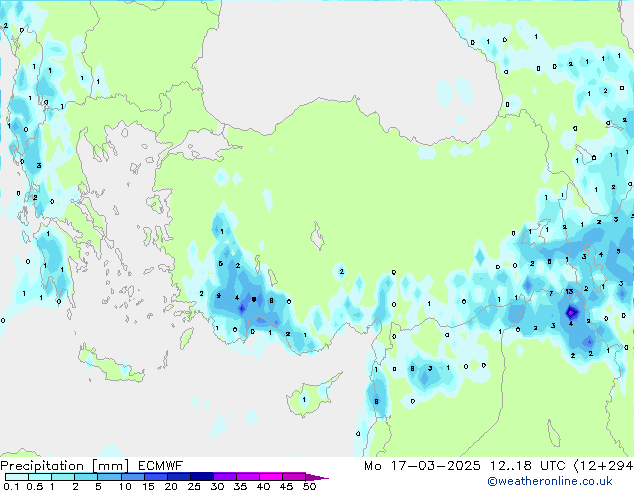Click the 40–45 mm magenta legend swatch

(271, 477)
